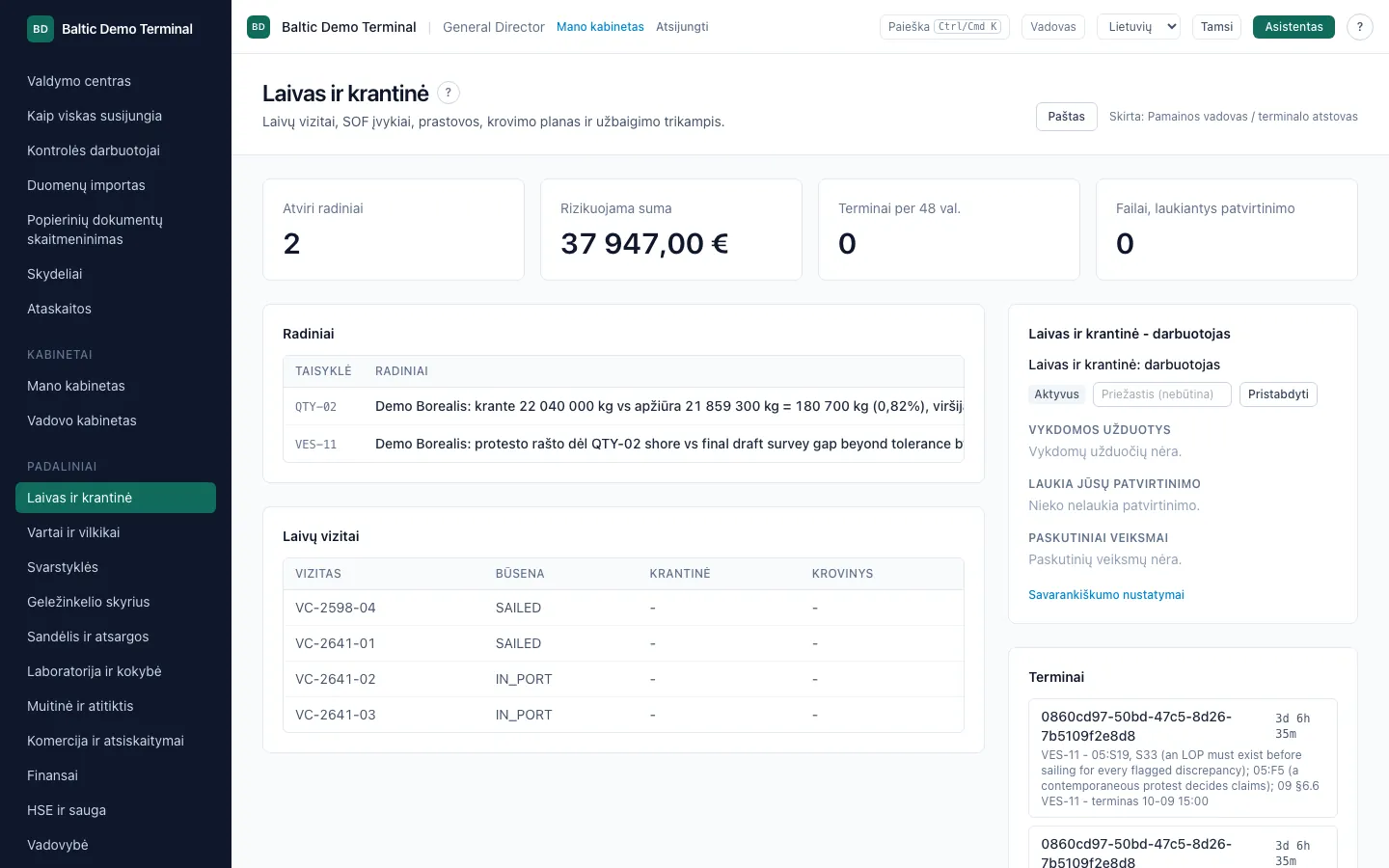Viewport: 1389px width, 868px height.
Task: Open help icon next to Laivas ir krantinė title
Action: (x=449, y=93)
